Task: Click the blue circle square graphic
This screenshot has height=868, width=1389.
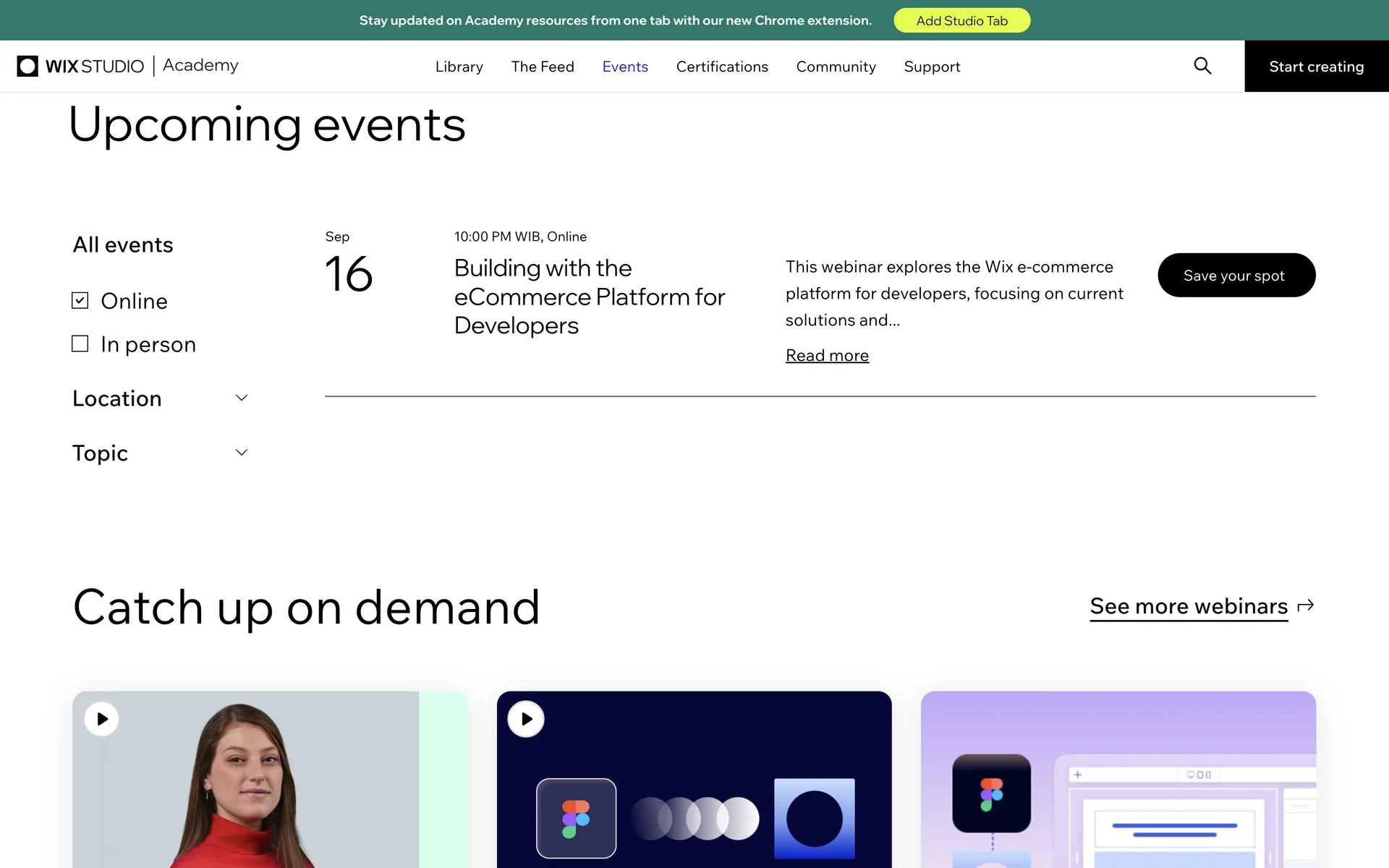Action: tap(814, 818)
